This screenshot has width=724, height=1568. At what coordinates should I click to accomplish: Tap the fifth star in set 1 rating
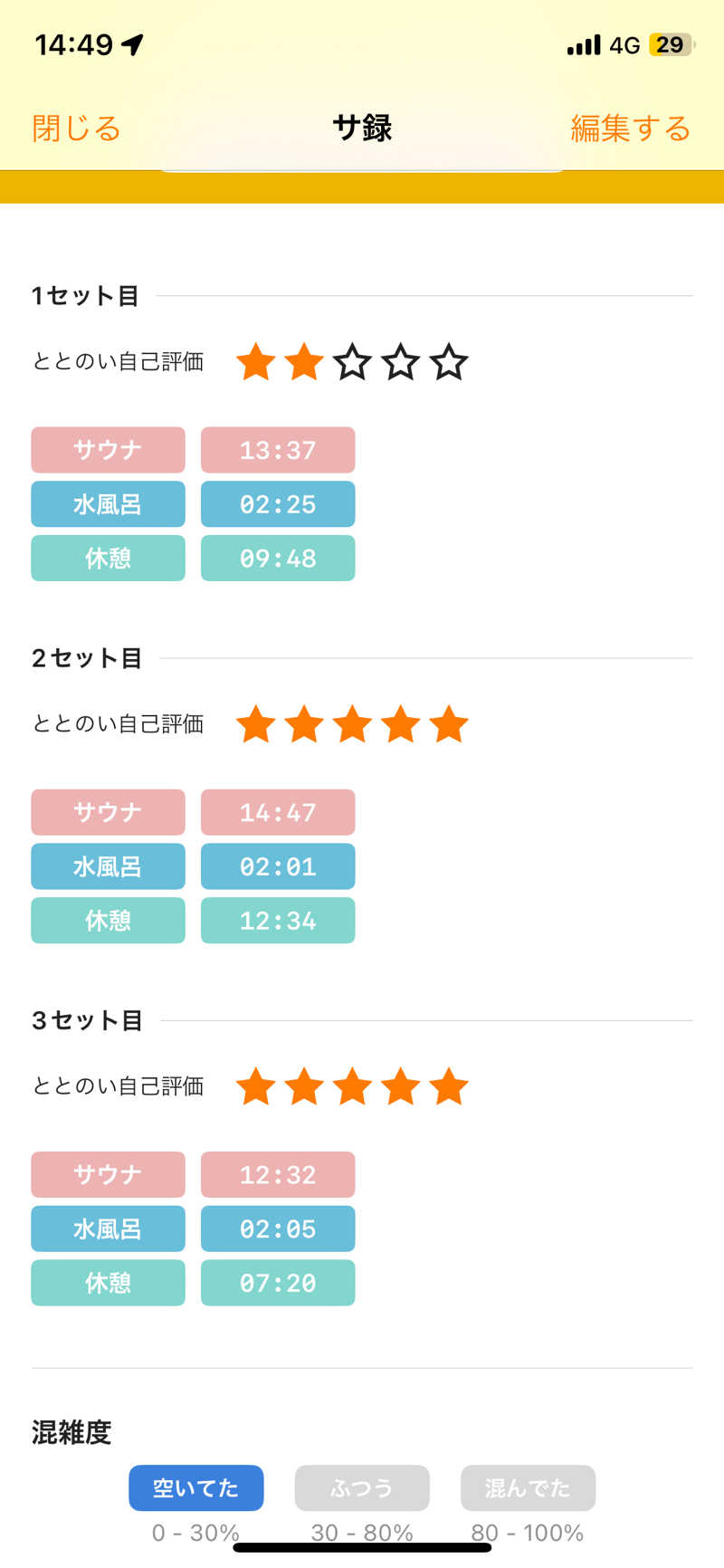(x=449, y=363)
